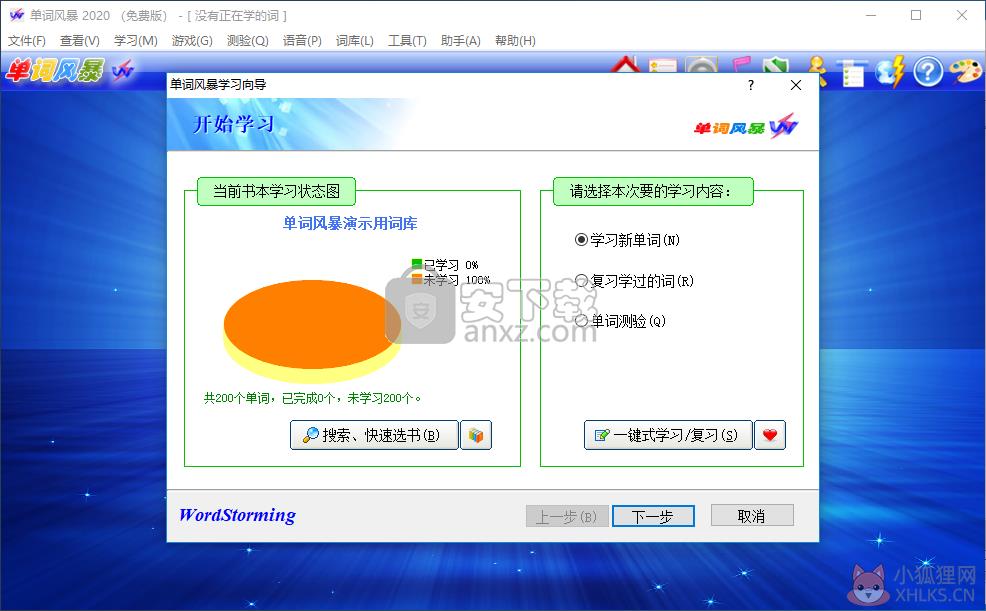Viewport: 986px width, 611px height.
Task: Click the app icon in title bar
Action: point(16,15)
